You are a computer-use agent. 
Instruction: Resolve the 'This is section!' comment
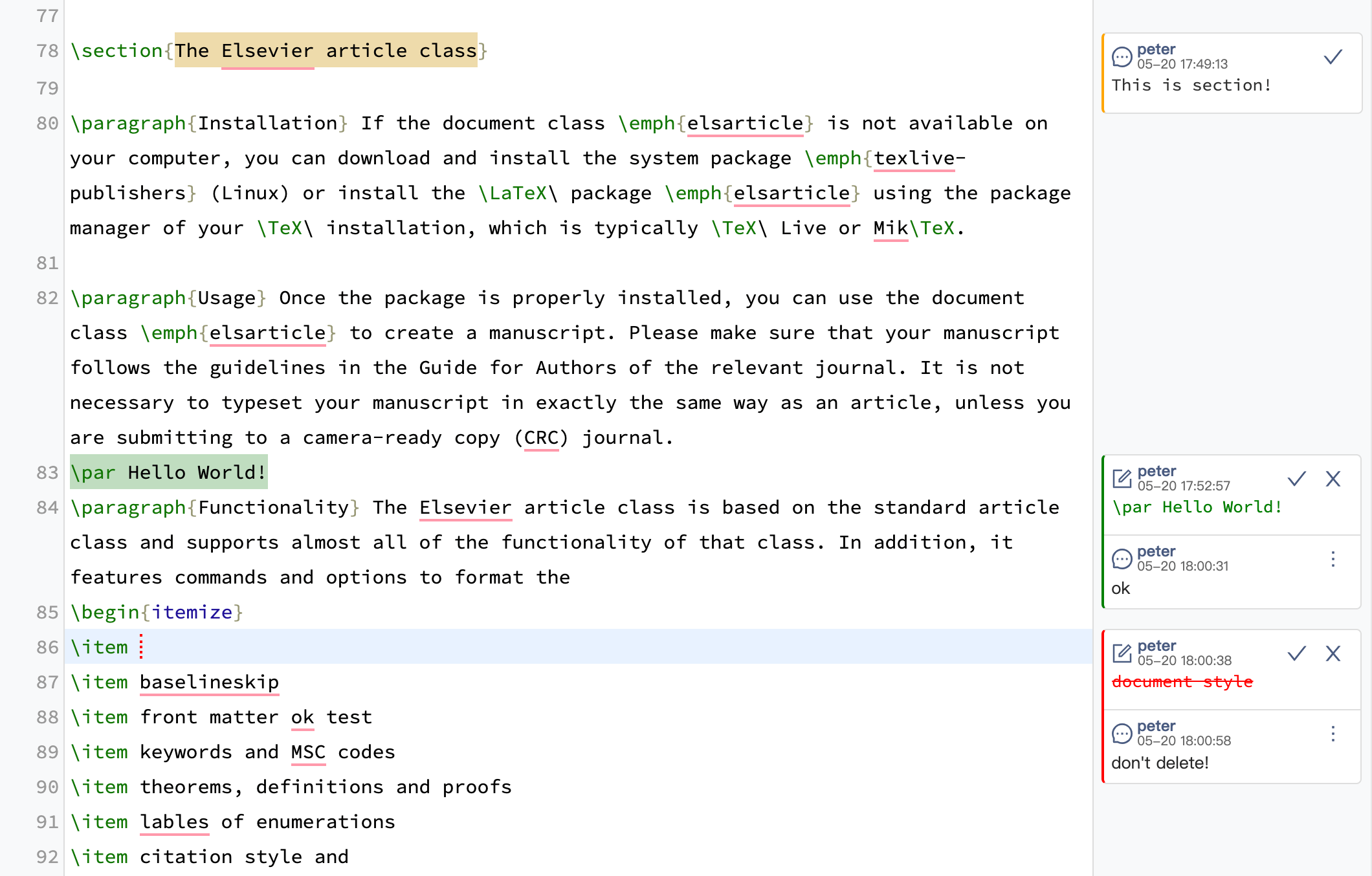[x=1333, y=58]
